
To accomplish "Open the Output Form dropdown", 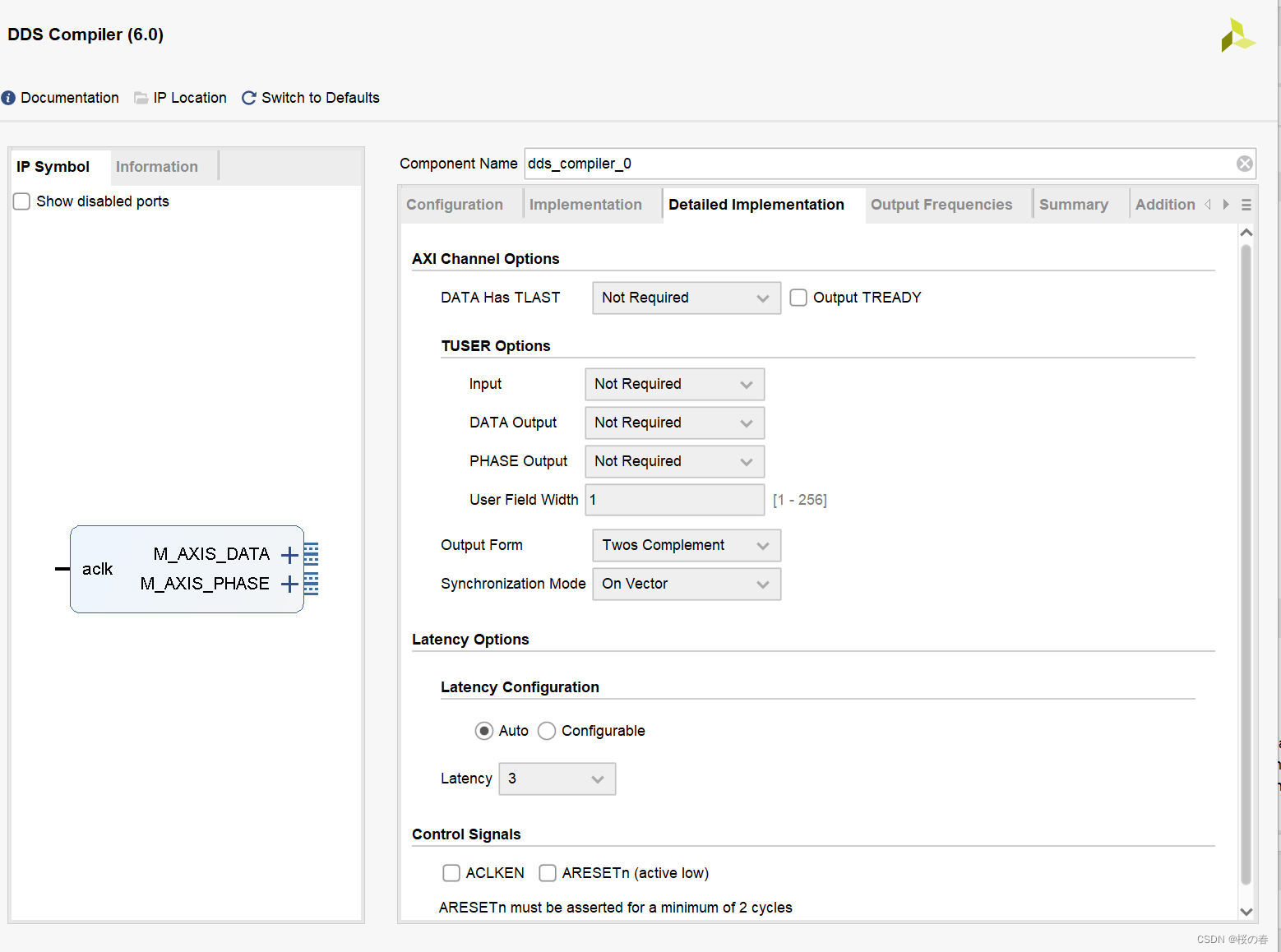I will (x=687, y=545).
